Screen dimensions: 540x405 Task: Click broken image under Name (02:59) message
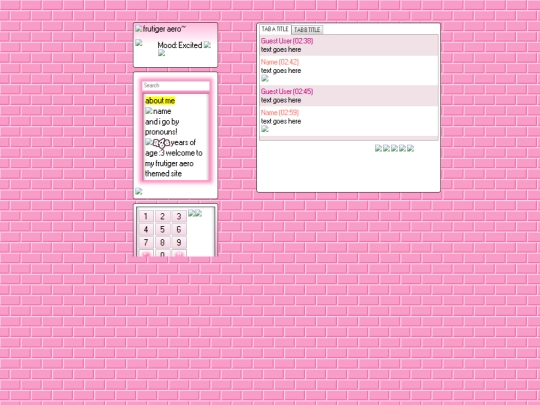[265, 129]
